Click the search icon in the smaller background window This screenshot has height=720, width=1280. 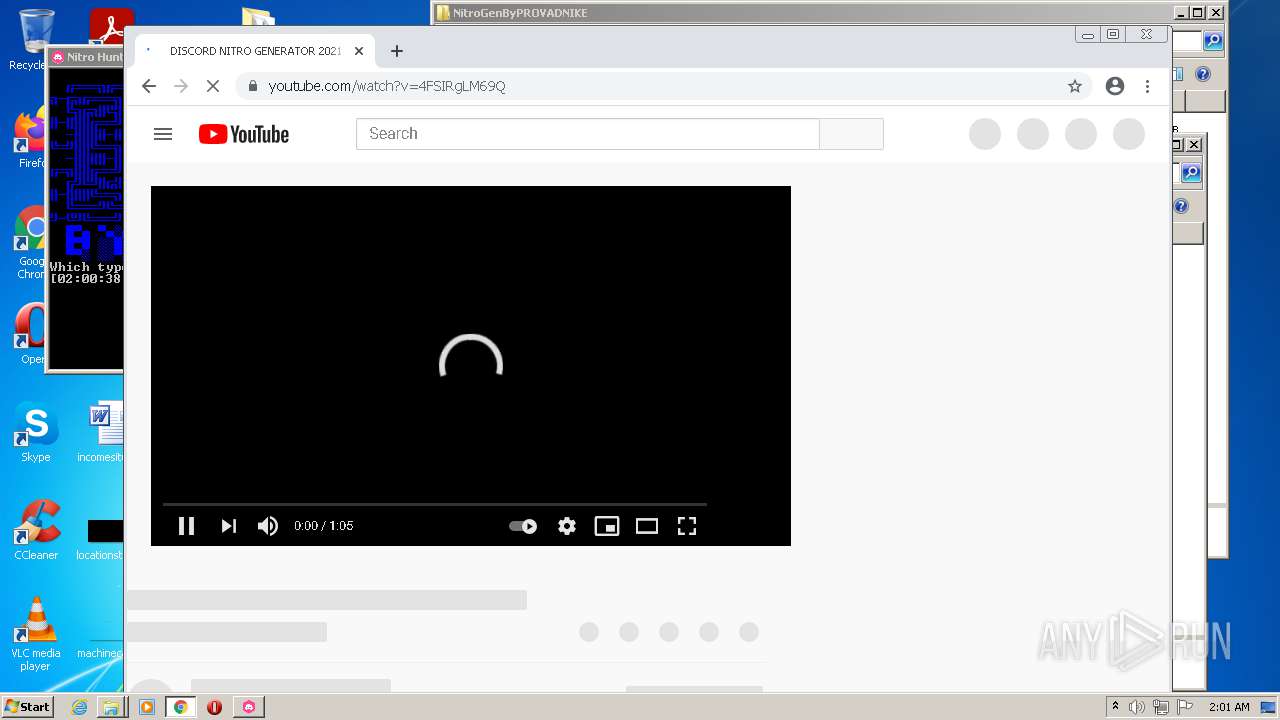pyautogui.click(x=1191, y=173)
